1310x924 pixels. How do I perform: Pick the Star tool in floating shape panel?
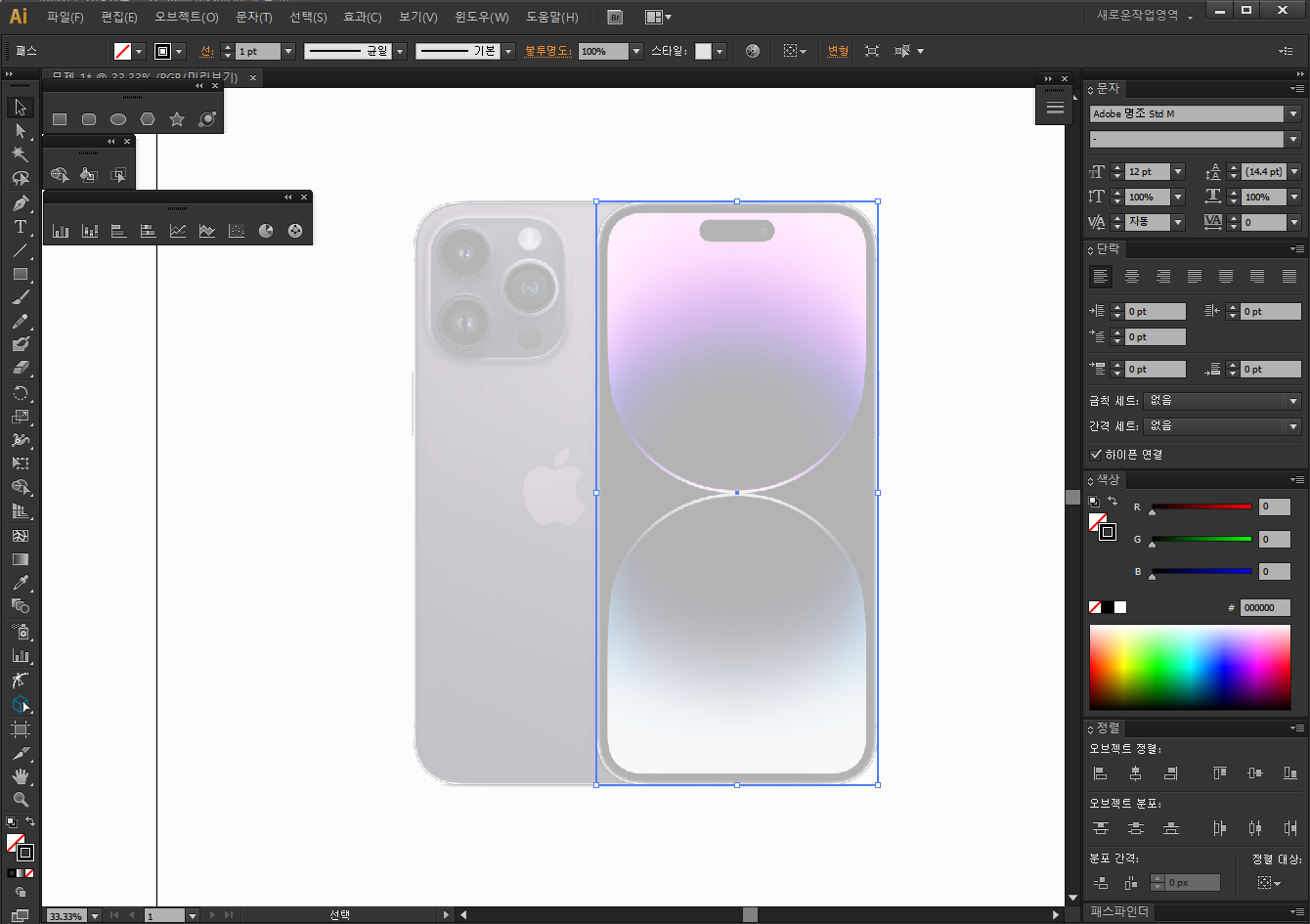(x=177, y=119)
